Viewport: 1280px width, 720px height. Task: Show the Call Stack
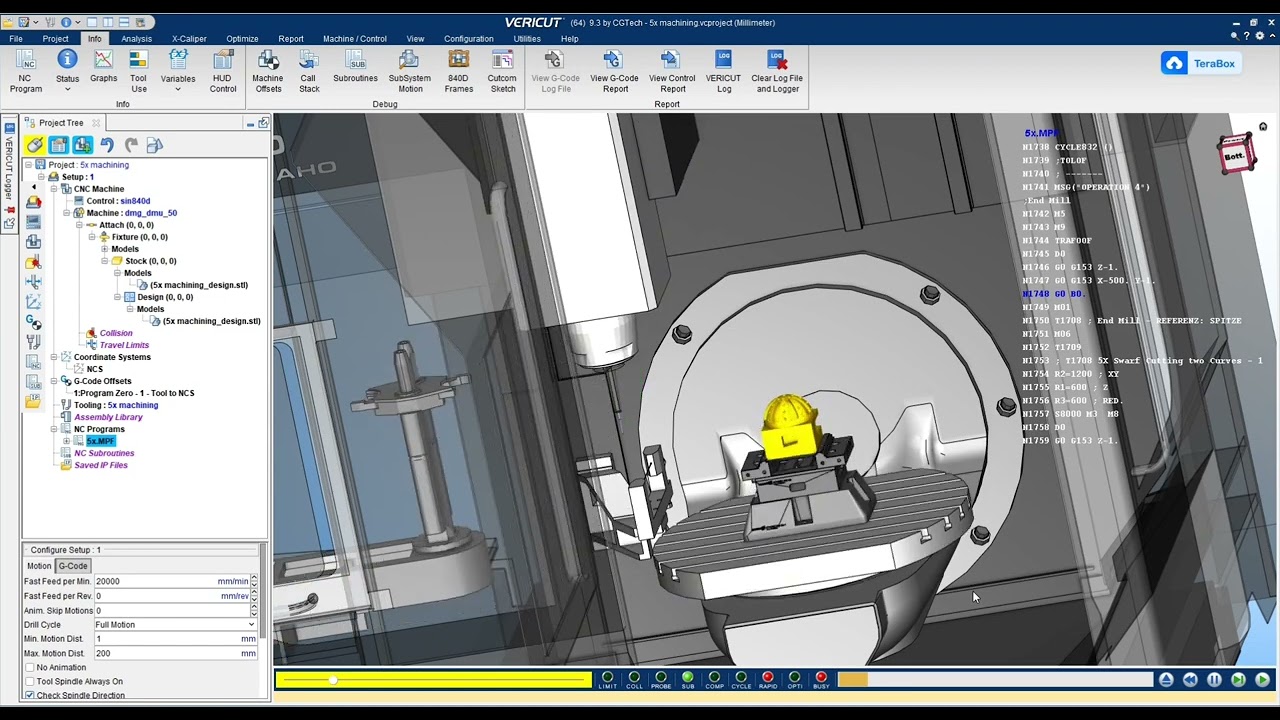point(309,72)
